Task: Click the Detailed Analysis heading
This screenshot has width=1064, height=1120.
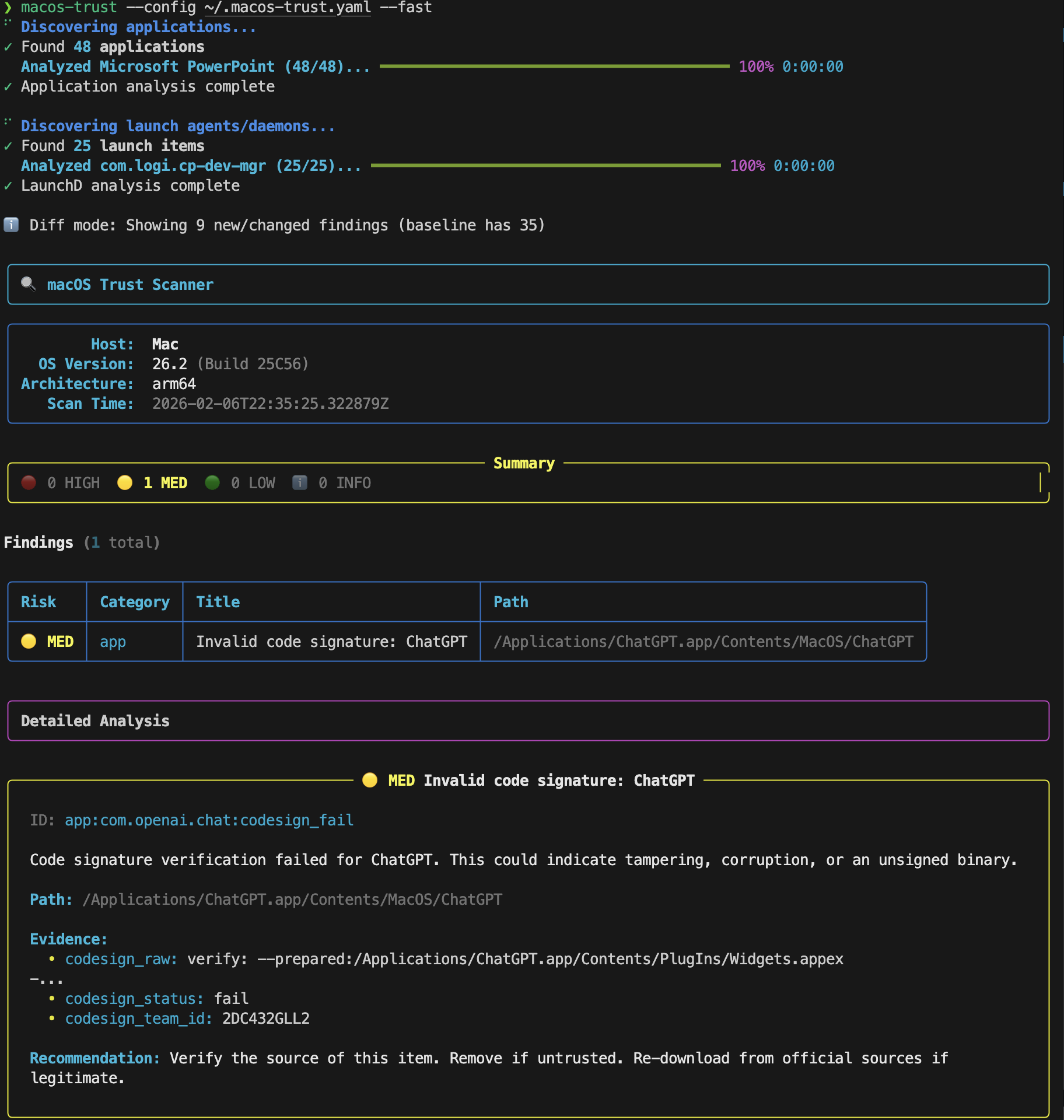Action: tap(95, 720)
